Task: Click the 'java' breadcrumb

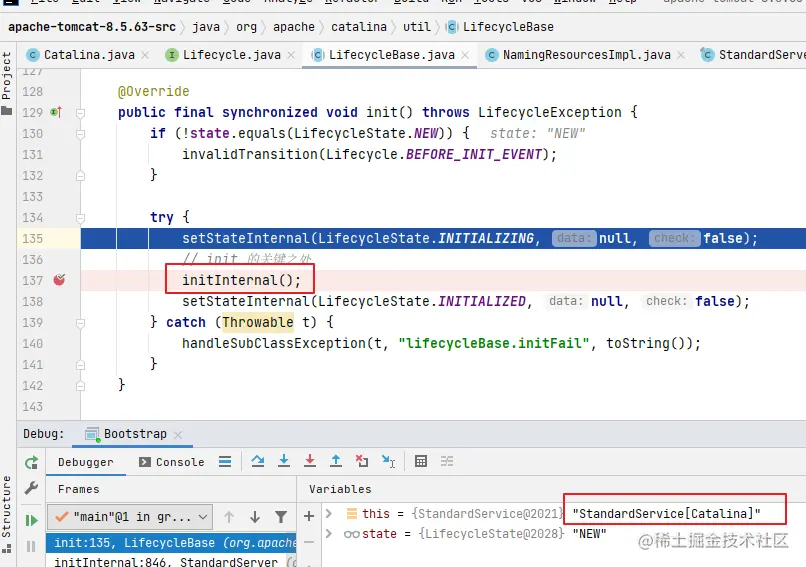Action: tap(206, 27)
